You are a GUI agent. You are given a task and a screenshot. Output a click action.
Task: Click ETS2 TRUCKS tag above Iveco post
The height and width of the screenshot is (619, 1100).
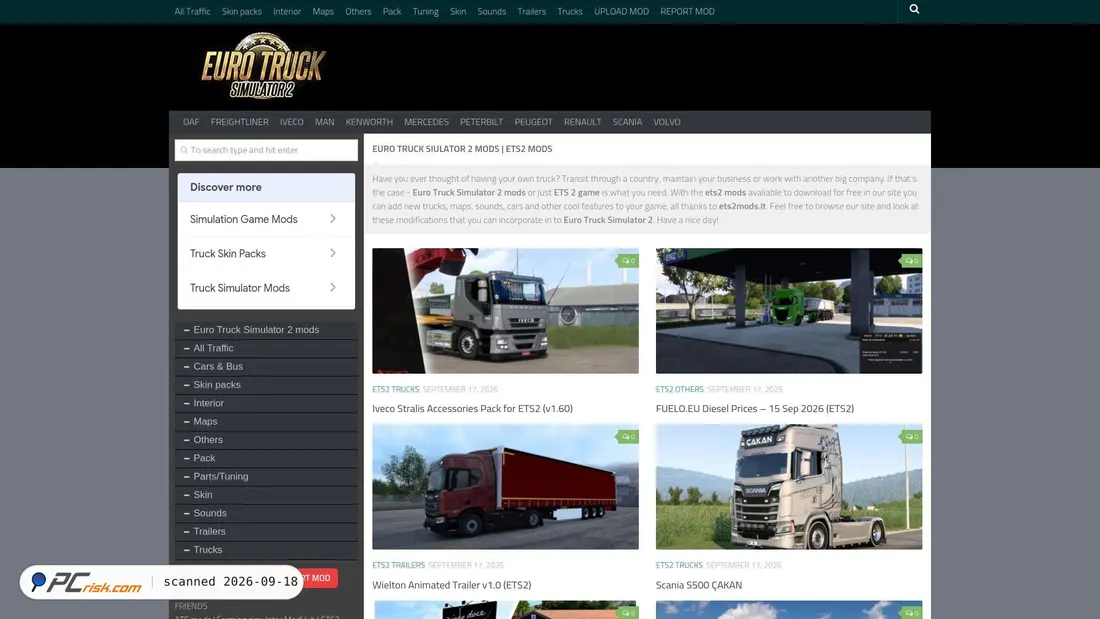[396, 389]
